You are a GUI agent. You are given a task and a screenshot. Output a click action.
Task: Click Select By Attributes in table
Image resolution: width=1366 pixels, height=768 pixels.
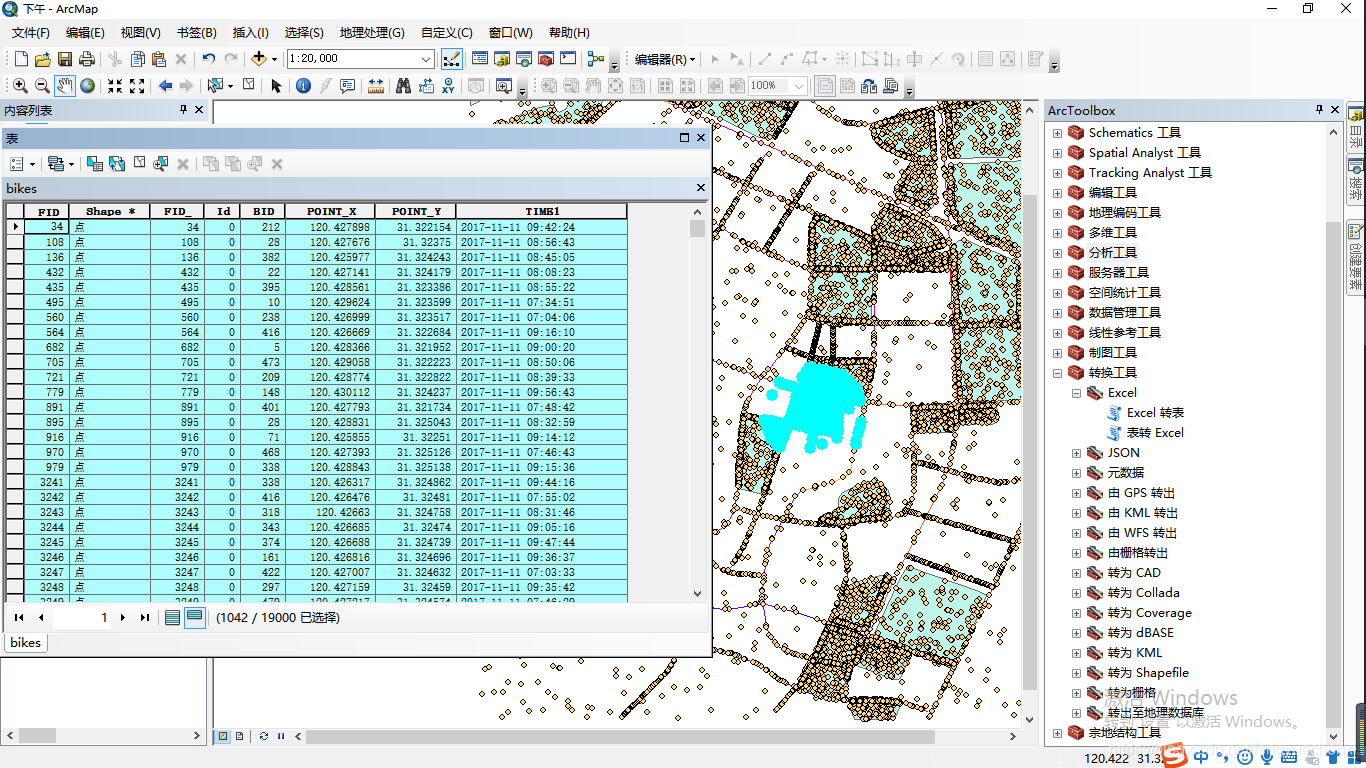click(x=95, y=163)
